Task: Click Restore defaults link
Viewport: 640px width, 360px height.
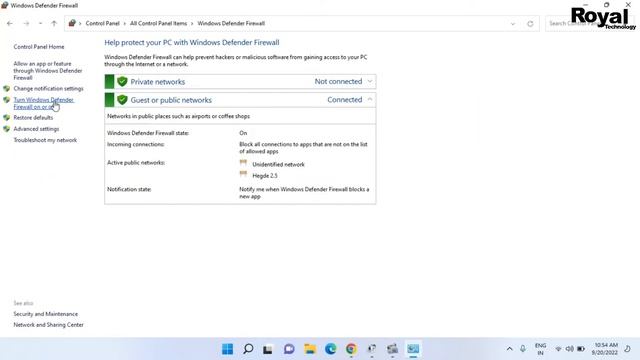Action: pyautogui.click(x=33, y=118)
